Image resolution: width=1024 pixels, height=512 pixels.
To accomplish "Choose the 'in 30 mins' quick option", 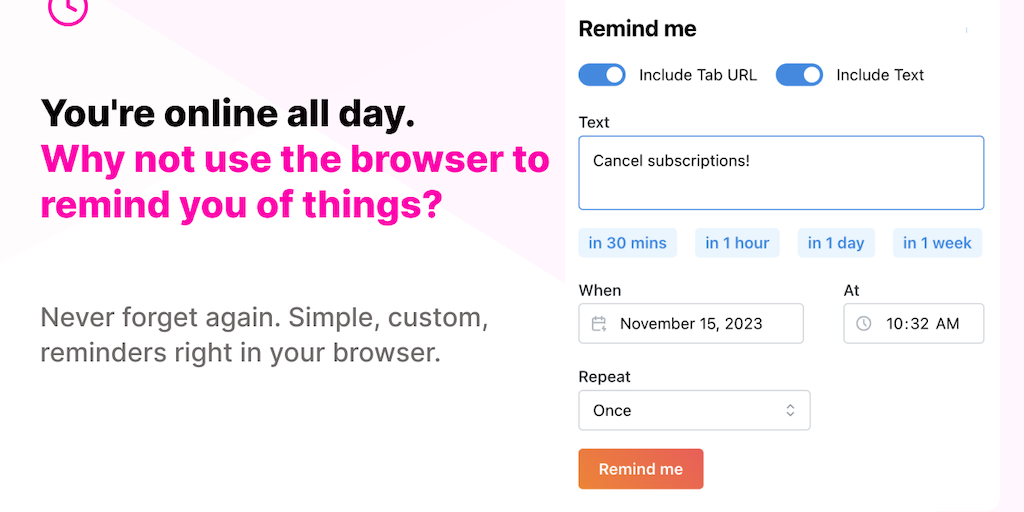I will tap(627, 243).
